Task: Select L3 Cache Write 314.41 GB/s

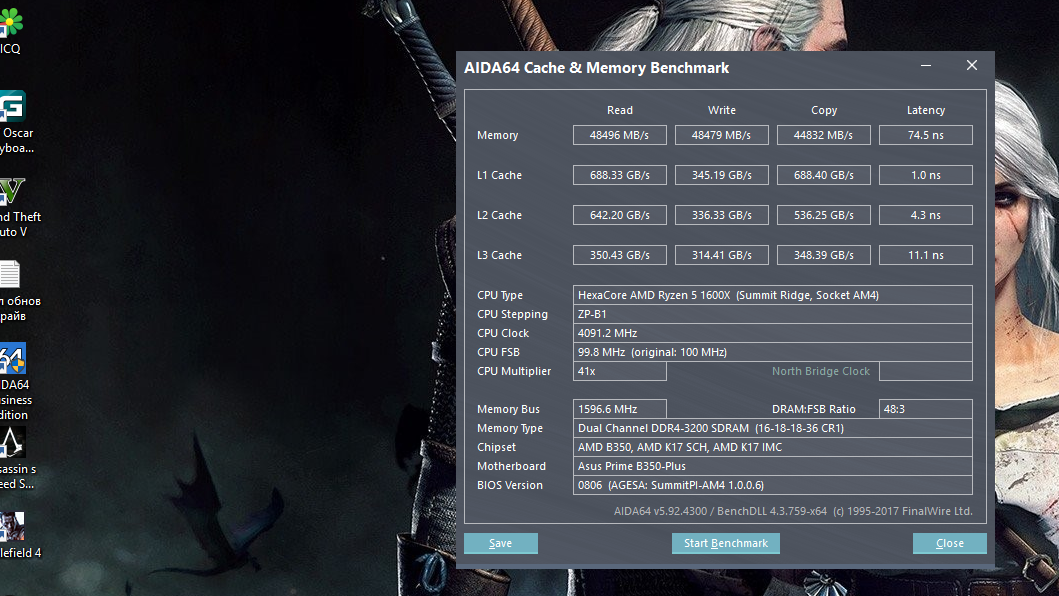Action: (721, 255)
